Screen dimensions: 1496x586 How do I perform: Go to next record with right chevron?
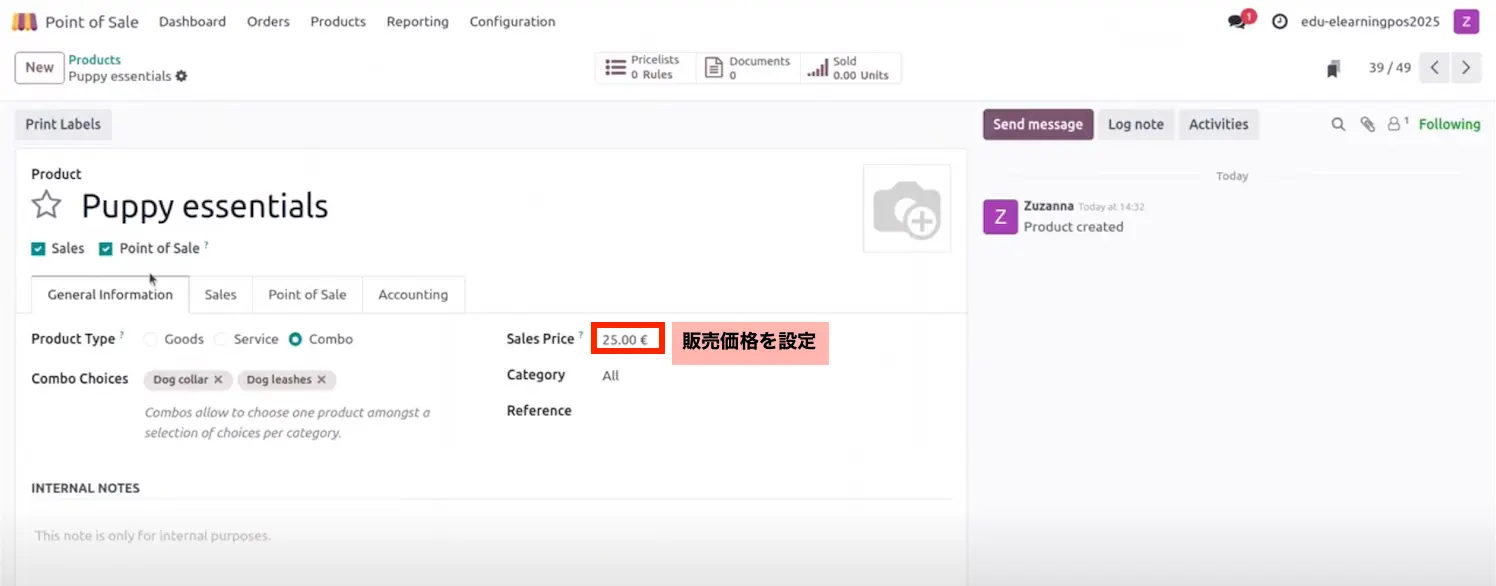click(x=1466, y=68)
